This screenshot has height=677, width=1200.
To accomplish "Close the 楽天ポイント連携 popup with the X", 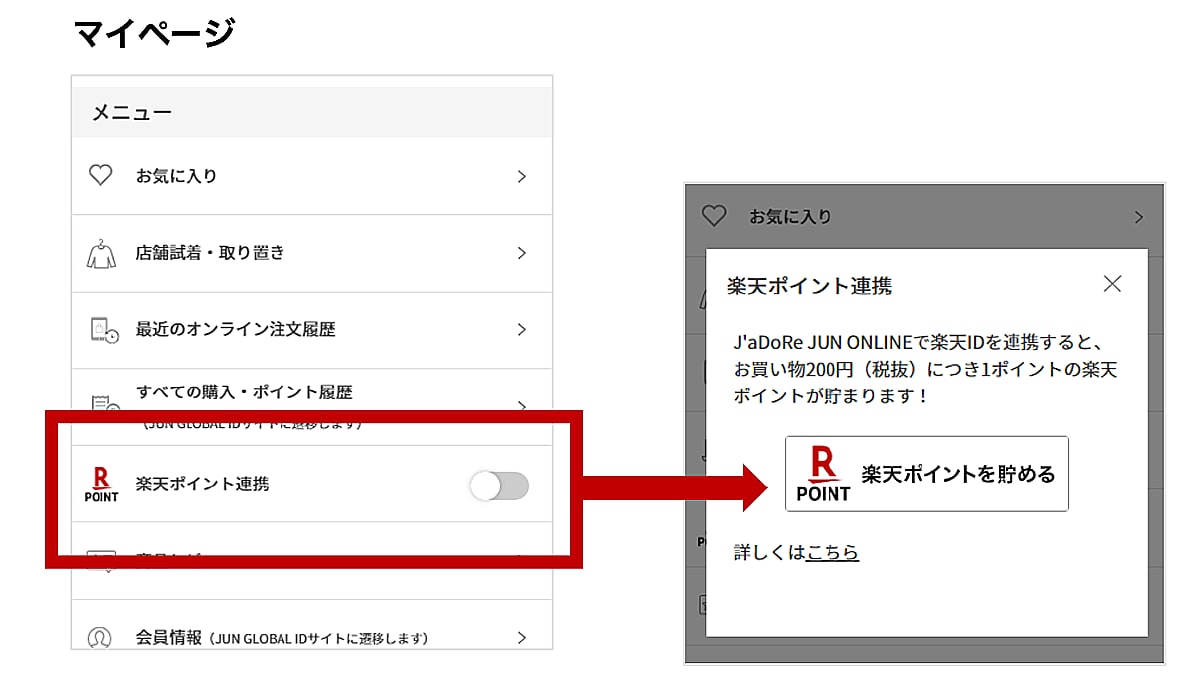I will pyautogui.click(x=1112, y=284).
